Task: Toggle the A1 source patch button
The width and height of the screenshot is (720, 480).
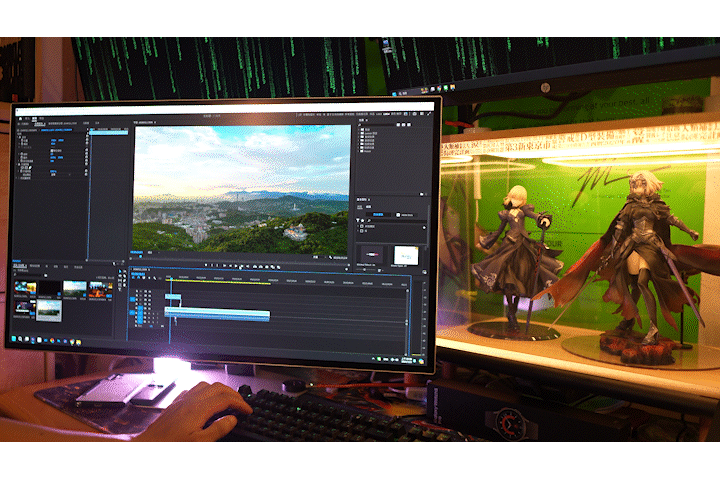Action: point(132,312)
